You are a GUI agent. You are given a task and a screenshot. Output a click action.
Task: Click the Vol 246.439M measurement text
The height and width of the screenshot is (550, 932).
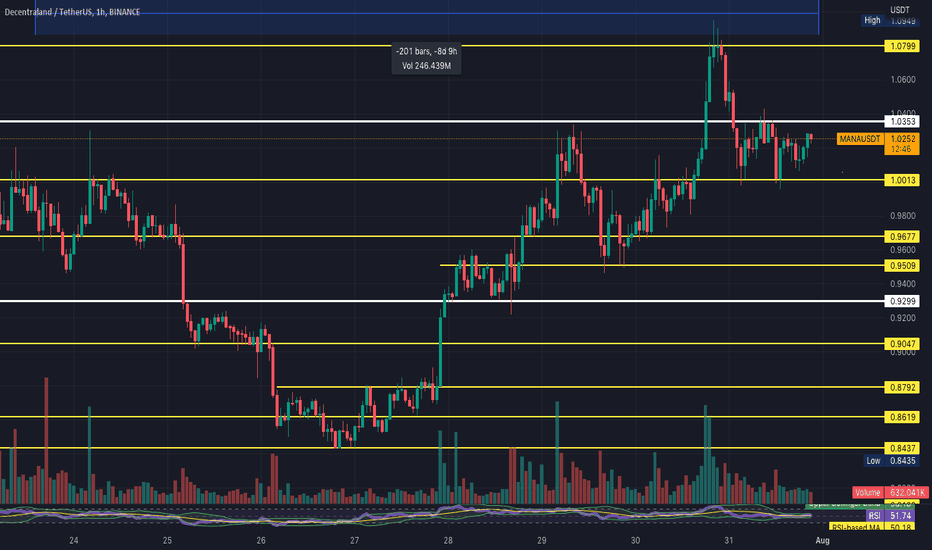pyautogui.click(x=426, y=66)
